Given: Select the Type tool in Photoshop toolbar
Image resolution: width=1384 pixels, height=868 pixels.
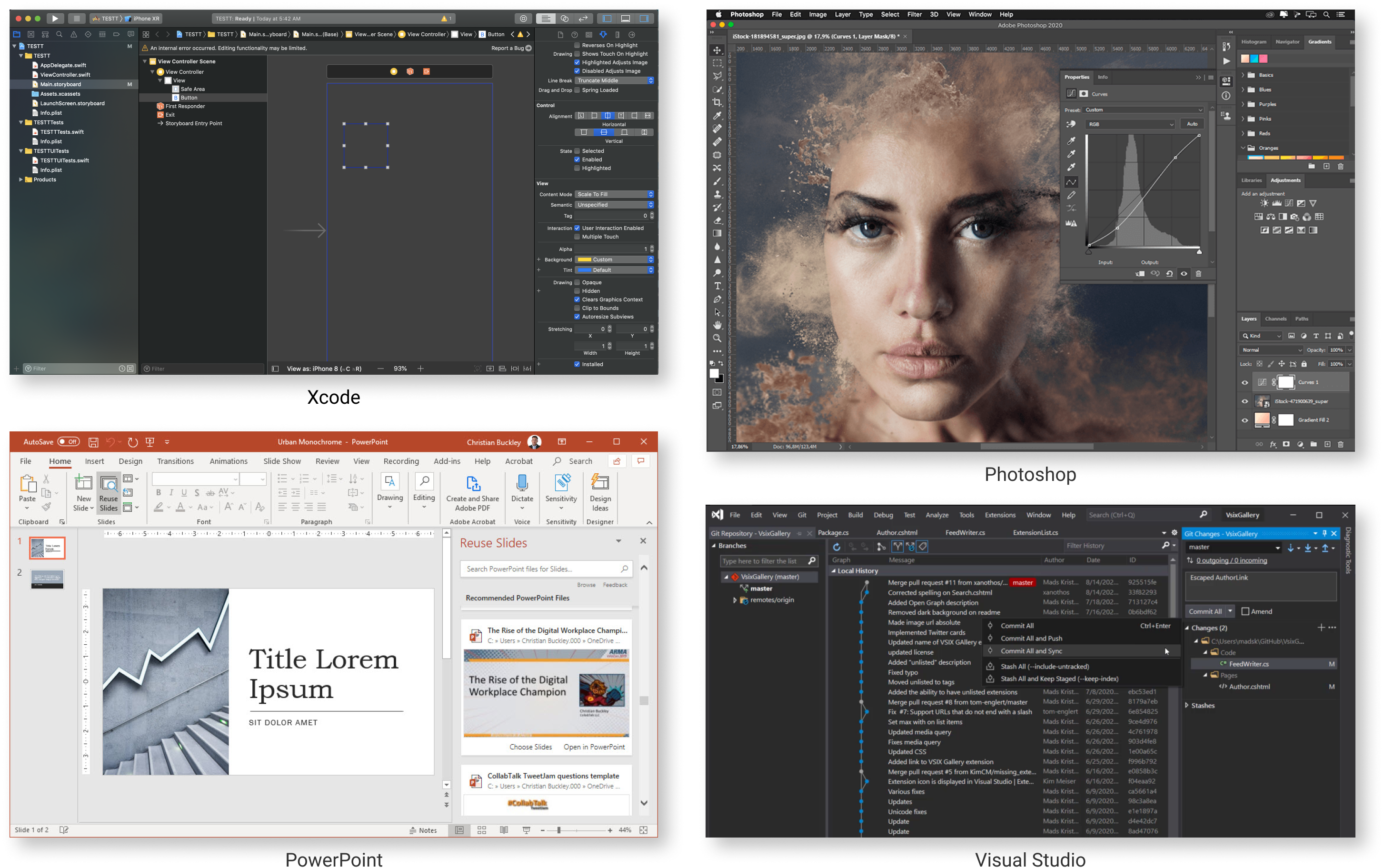Looking at the screenshot, I should (717, 286).
